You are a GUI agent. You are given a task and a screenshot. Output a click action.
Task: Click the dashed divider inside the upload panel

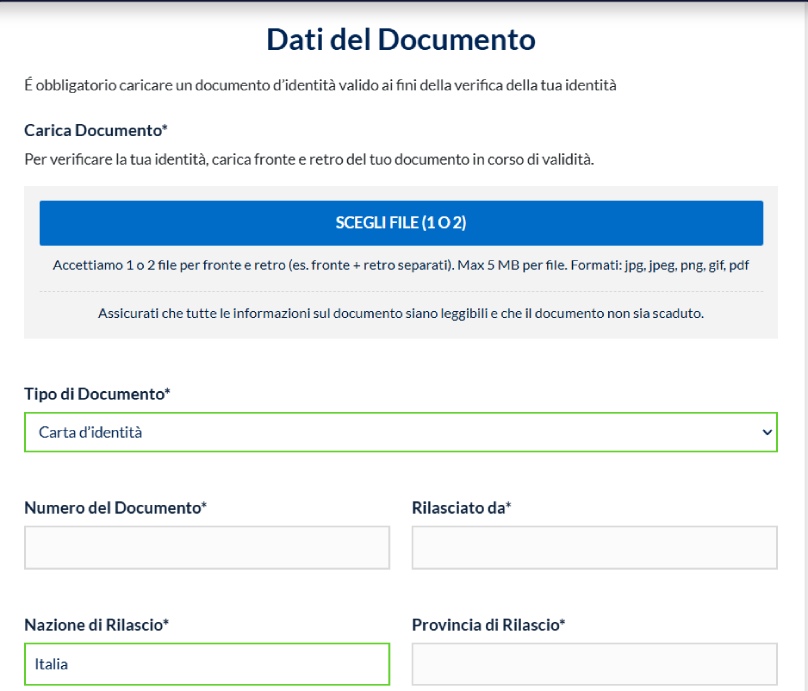tap(401, 291)
